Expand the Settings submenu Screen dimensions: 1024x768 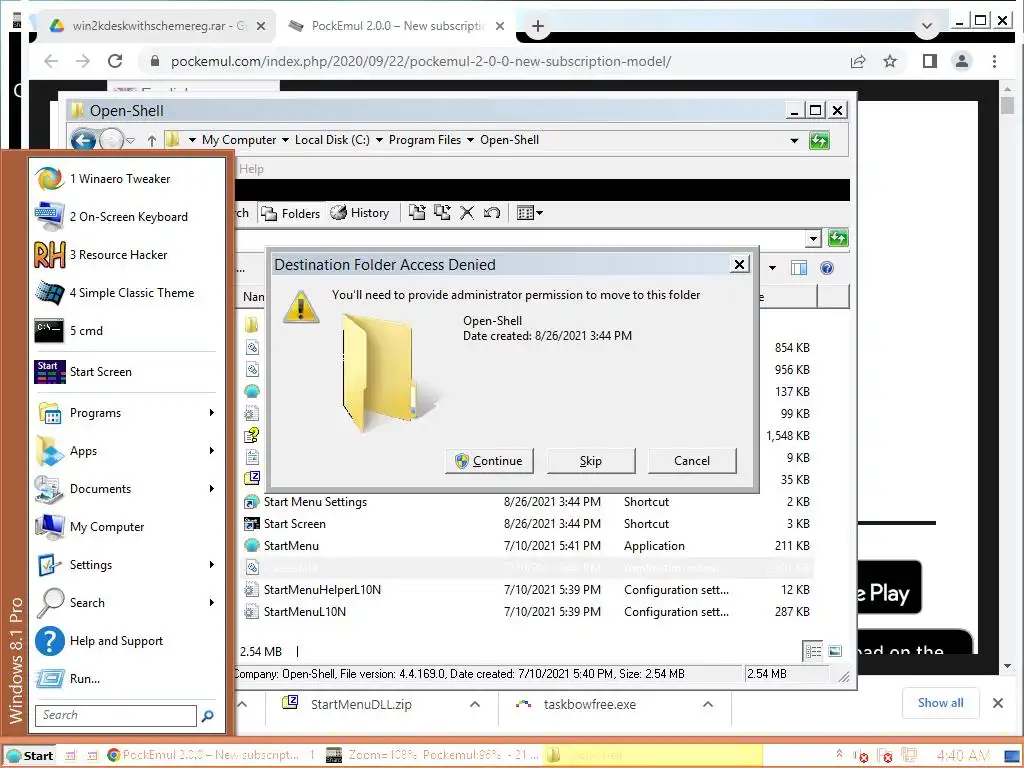[x=212, y=565]
